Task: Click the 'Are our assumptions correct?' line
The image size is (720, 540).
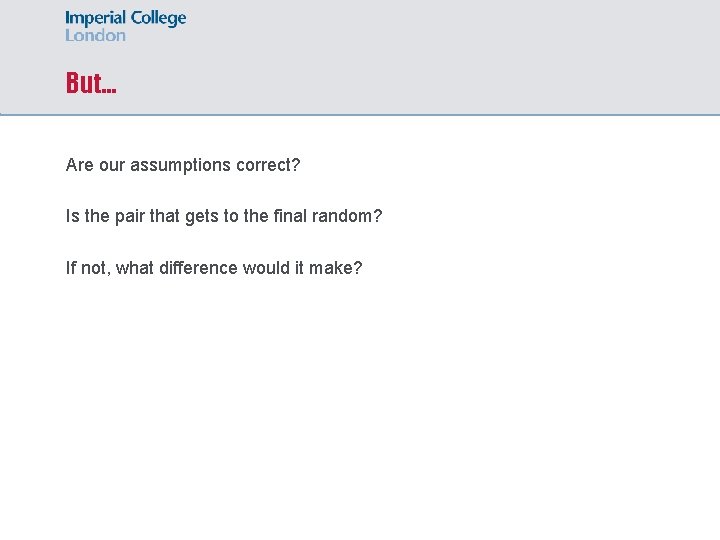Action: 182,165
